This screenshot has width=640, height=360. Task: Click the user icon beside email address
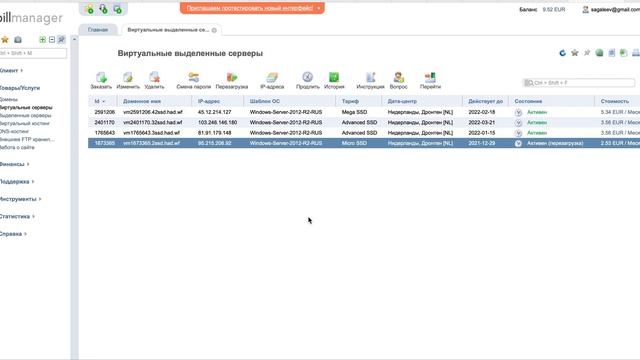(585, 9)
